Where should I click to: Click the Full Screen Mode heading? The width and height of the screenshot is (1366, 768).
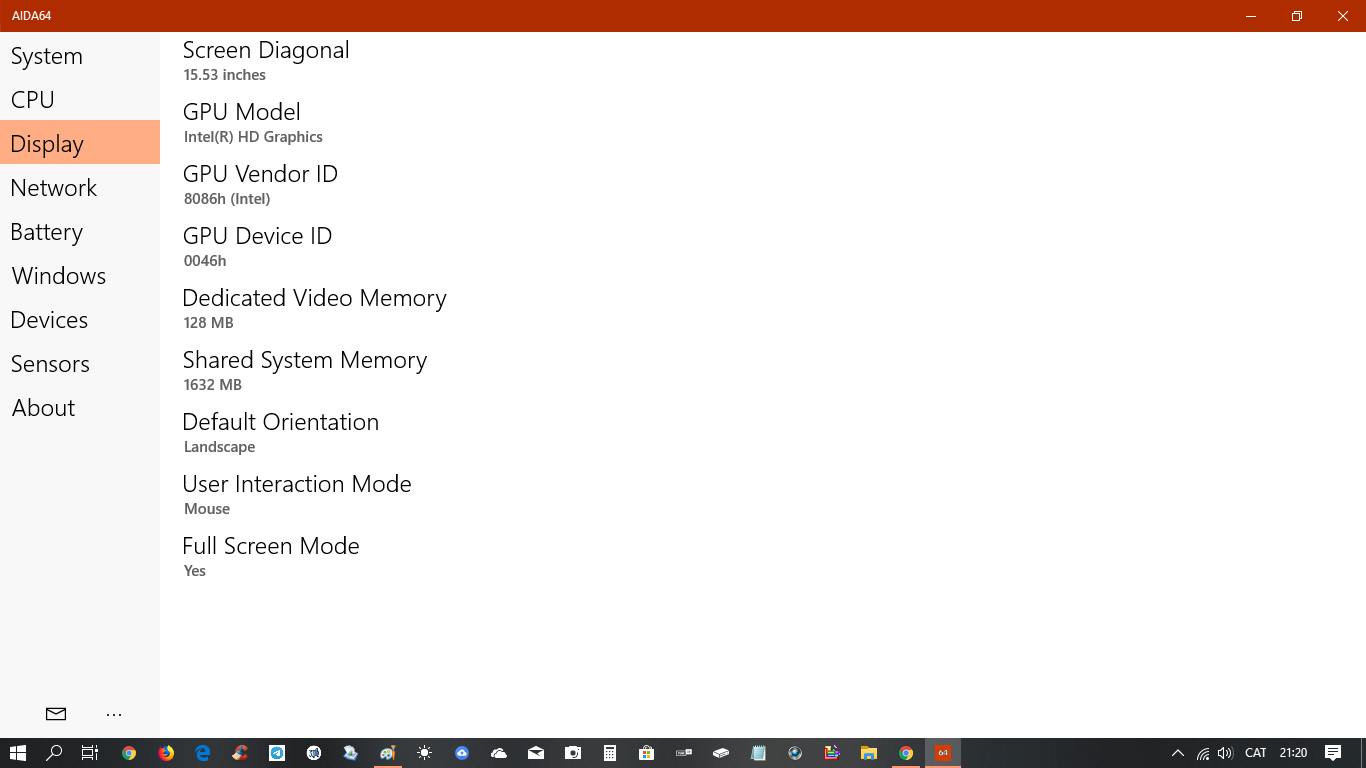[271, 546]
